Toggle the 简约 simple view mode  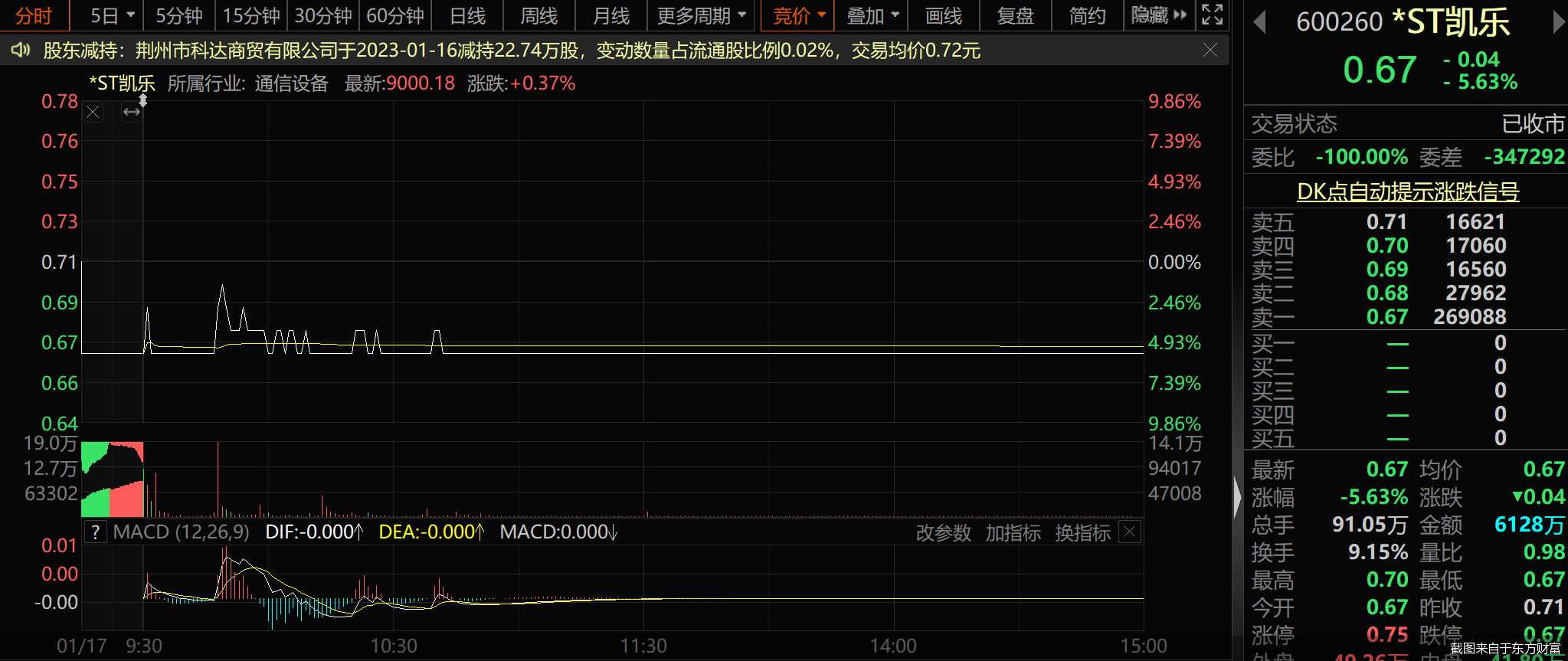[1087, 15]
